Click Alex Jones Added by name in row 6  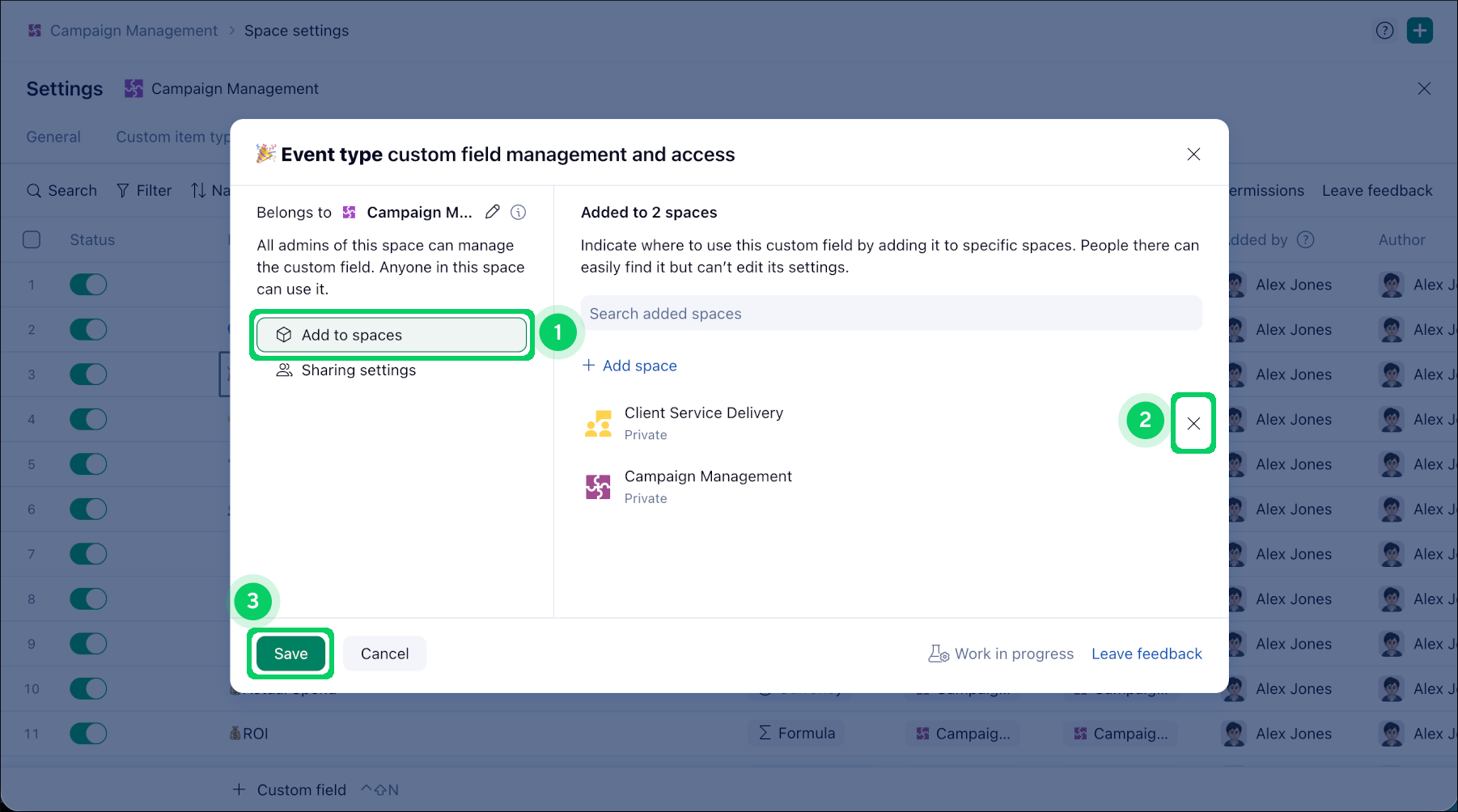1293,510
